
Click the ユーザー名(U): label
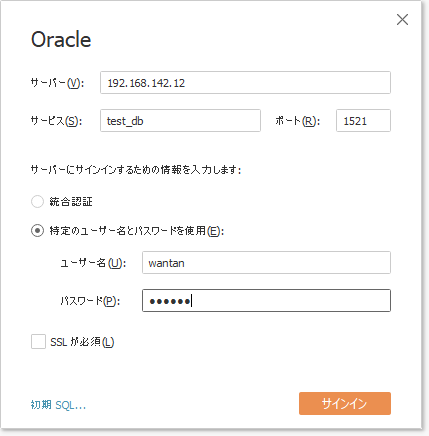click(93, 263)
